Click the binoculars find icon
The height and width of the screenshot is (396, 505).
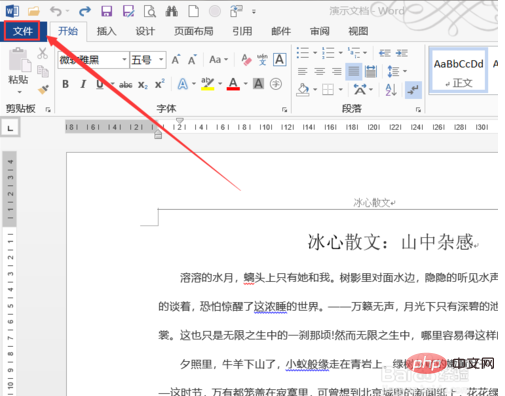pyautogui.click(x=172, y=11)
